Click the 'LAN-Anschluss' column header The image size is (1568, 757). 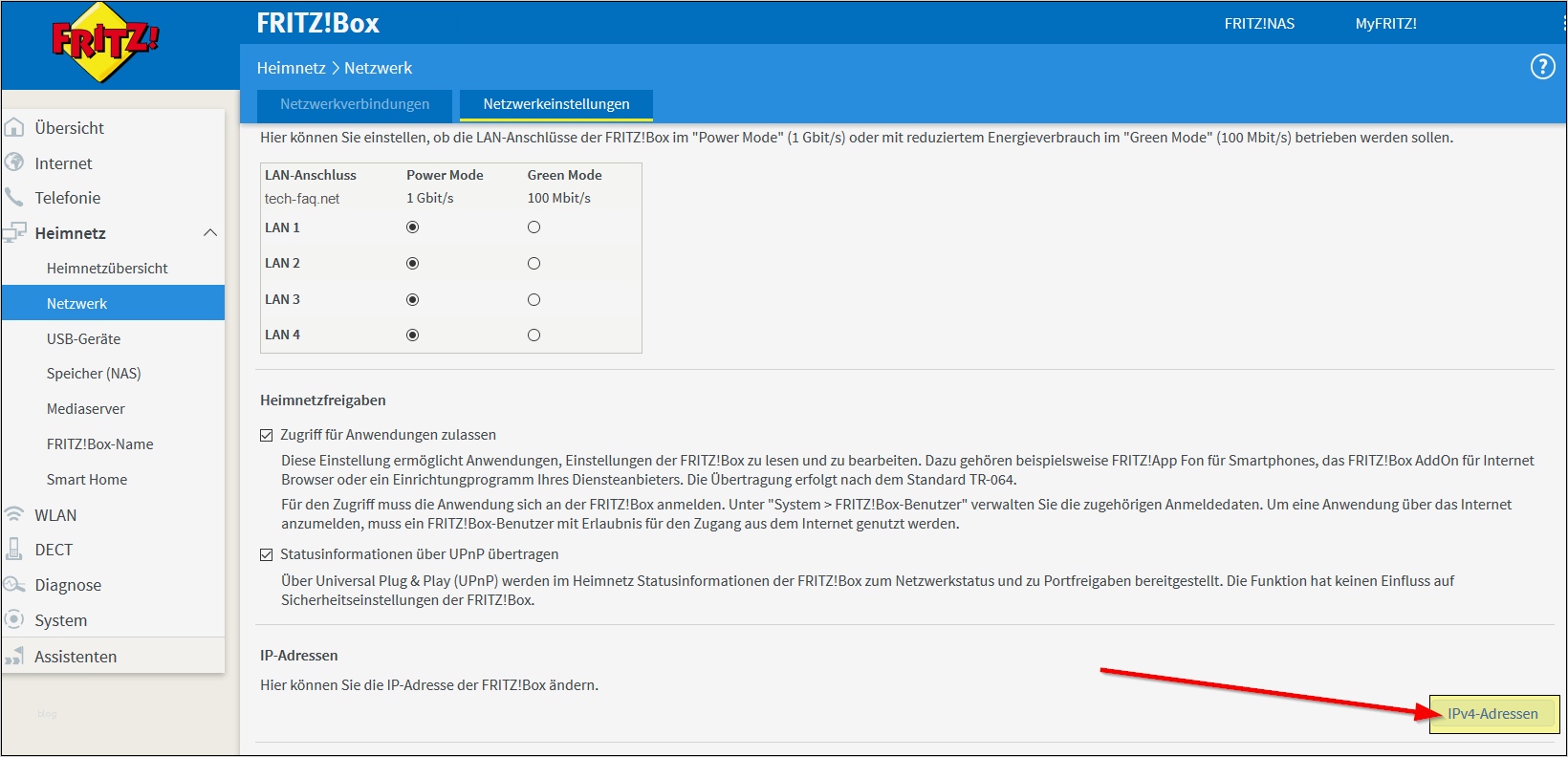[x=311, y=175]
